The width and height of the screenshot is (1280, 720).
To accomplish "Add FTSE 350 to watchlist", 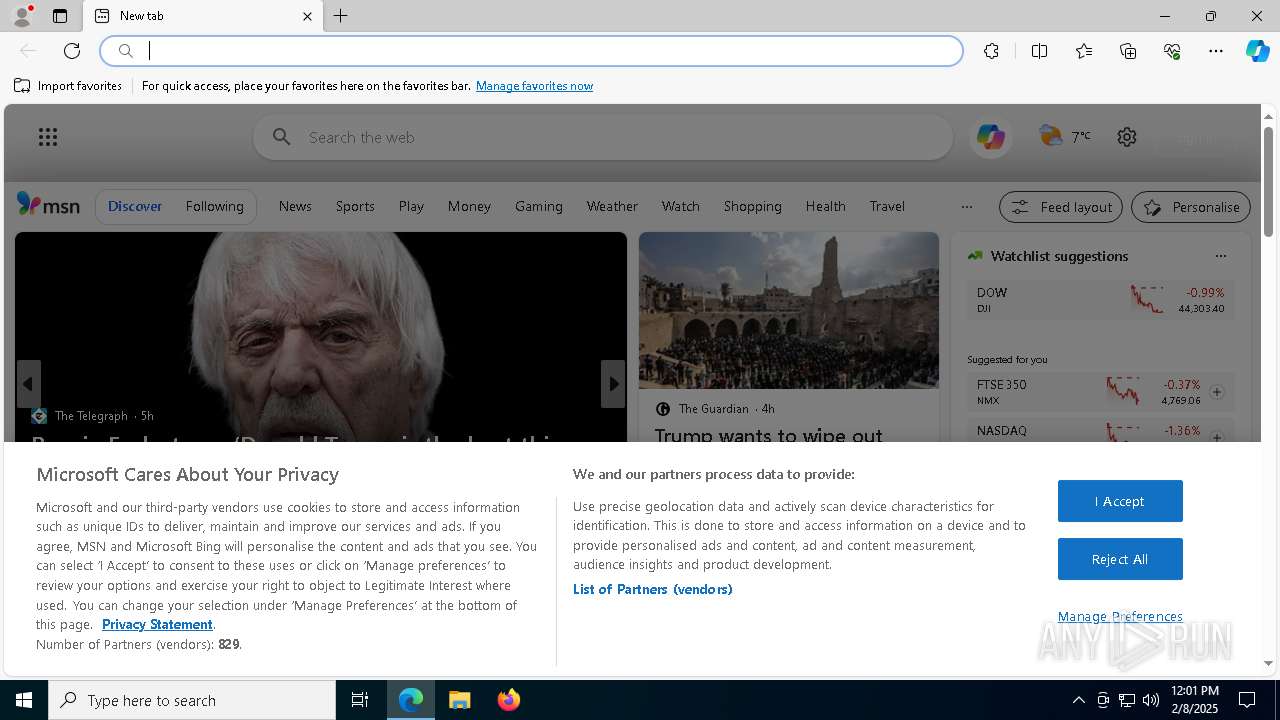I will [x=1217, y=392].
